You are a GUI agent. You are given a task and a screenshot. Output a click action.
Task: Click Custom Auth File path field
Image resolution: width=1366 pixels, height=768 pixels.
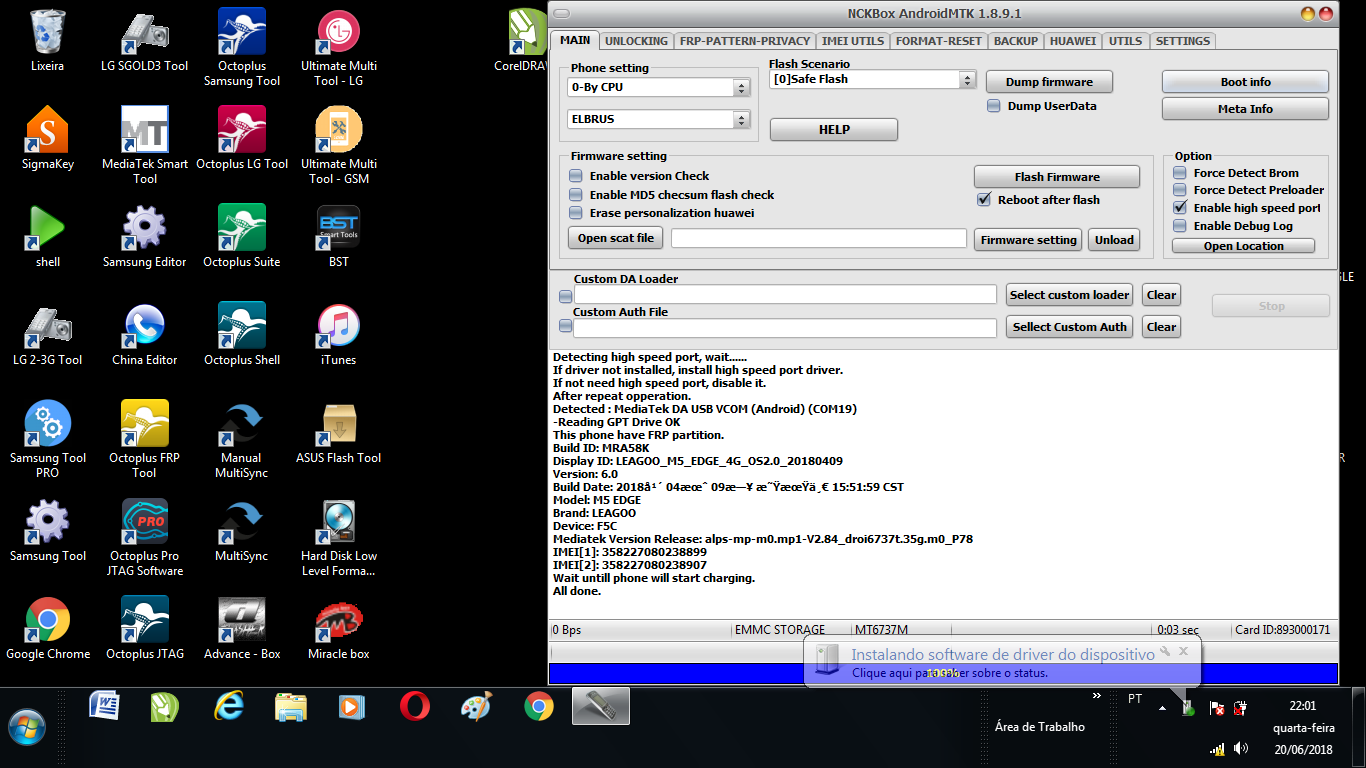coord(785,328)
